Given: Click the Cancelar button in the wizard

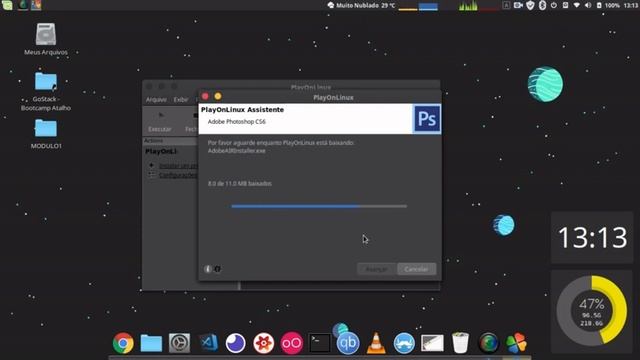Looking at the screenshot, I should pyautogui.click(x=416, y=269).
